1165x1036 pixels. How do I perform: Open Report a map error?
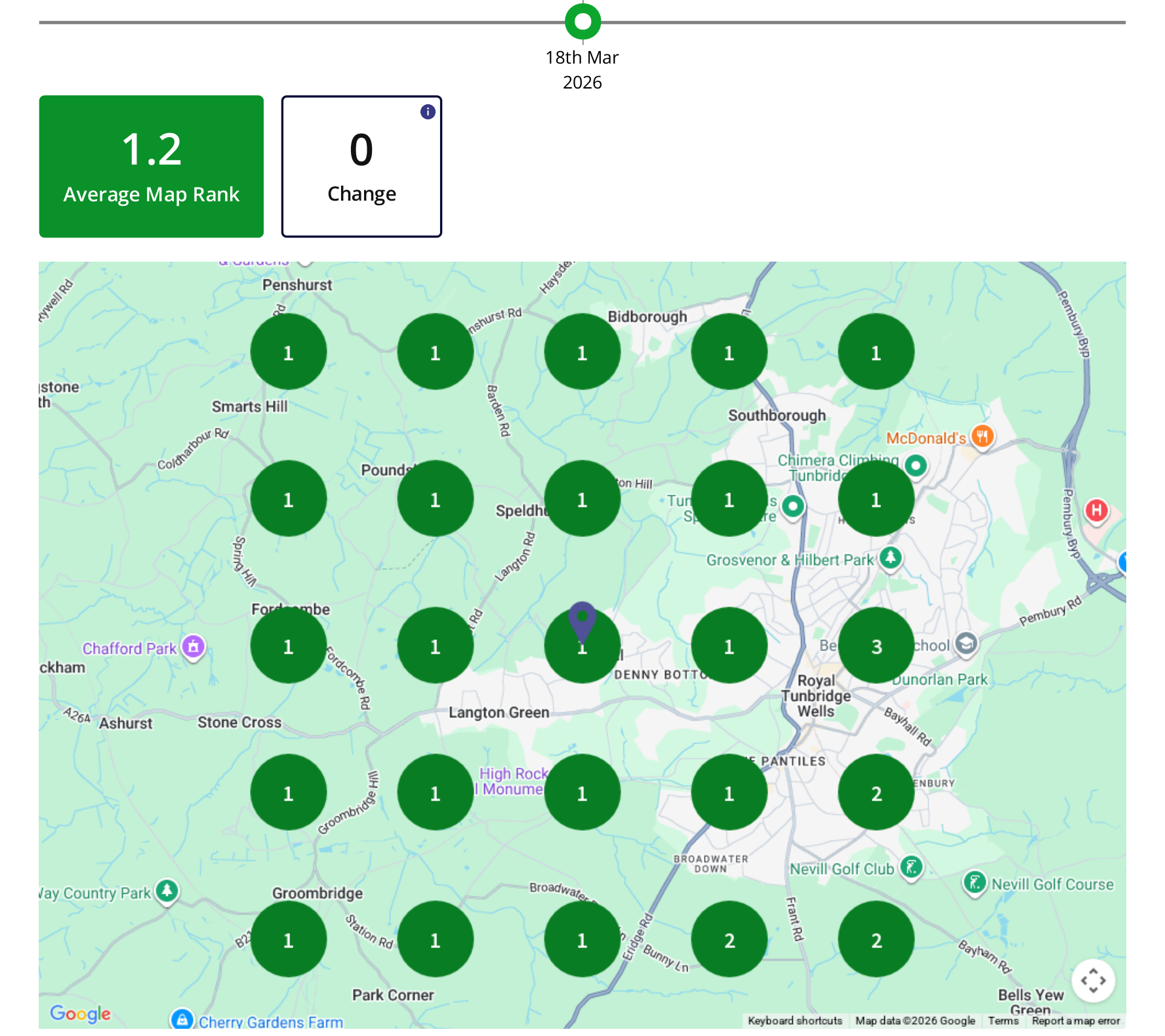point(1076,1021)
